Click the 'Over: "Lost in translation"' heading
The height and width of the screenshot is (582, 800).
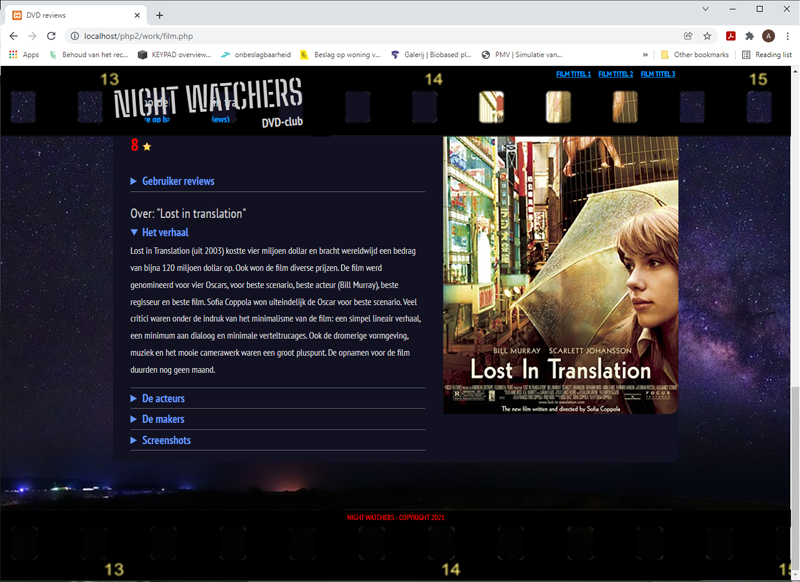click(x=188, y=214)
